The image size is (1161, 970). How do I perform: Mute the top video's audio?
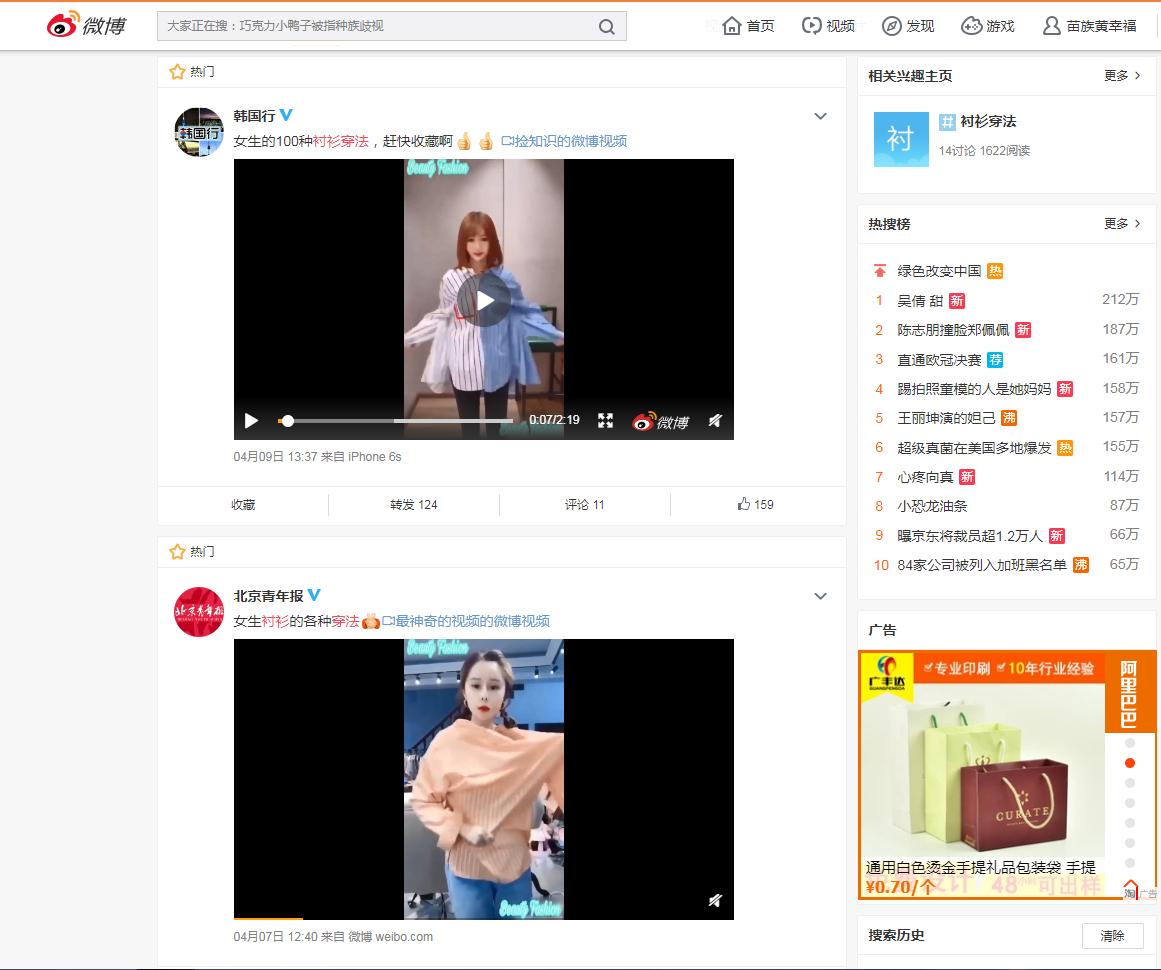coord(714,421)
